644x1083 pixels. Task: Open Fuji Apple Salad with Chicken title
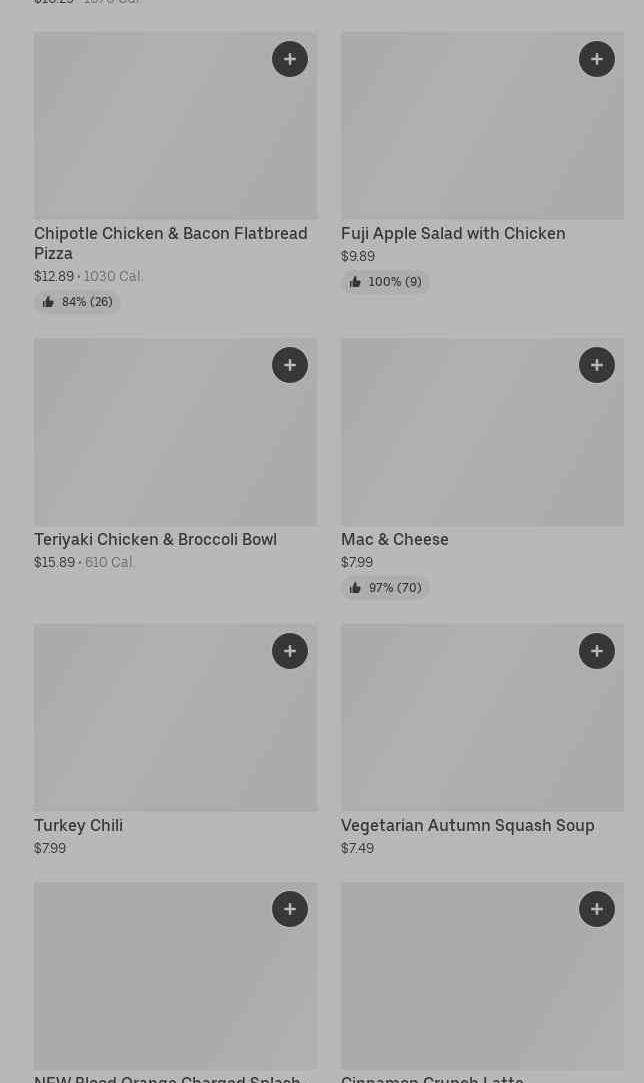pos(453,233)
